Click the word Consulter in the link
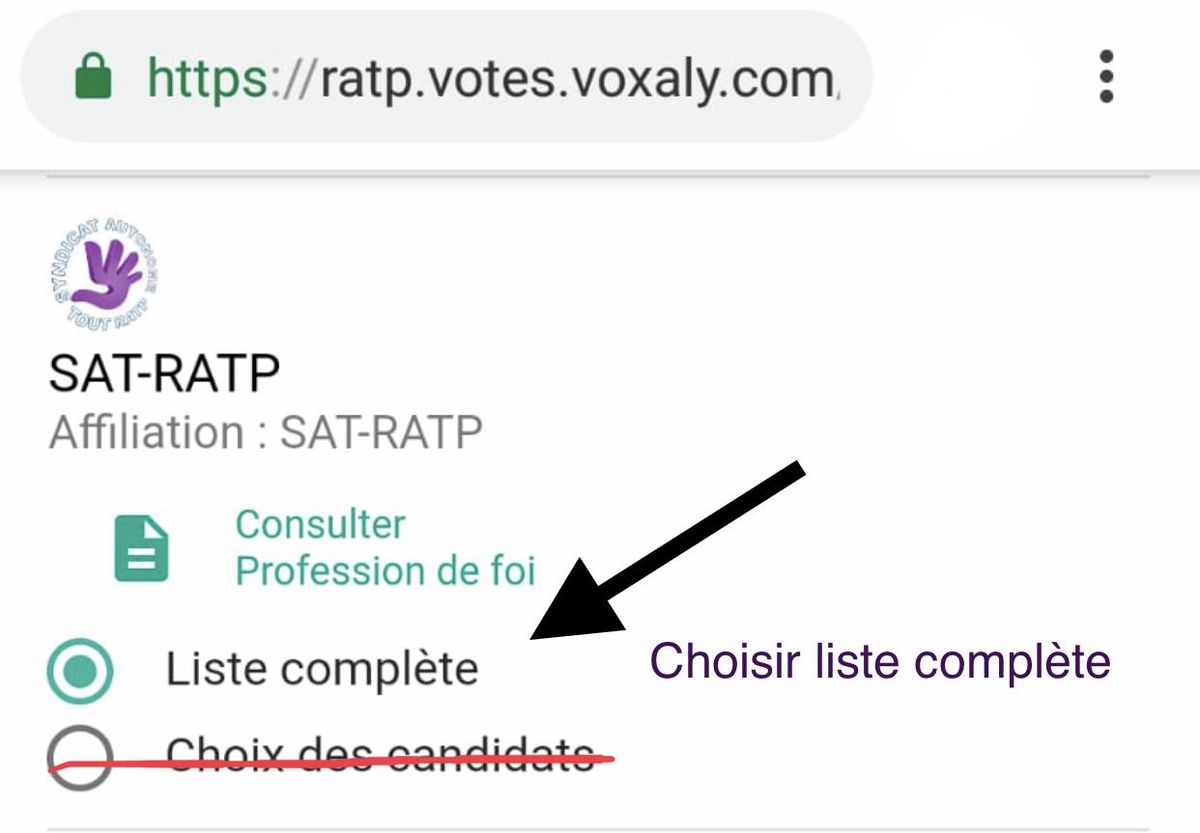This screenshot has height=833, width=1200. (x=320, y=524)
